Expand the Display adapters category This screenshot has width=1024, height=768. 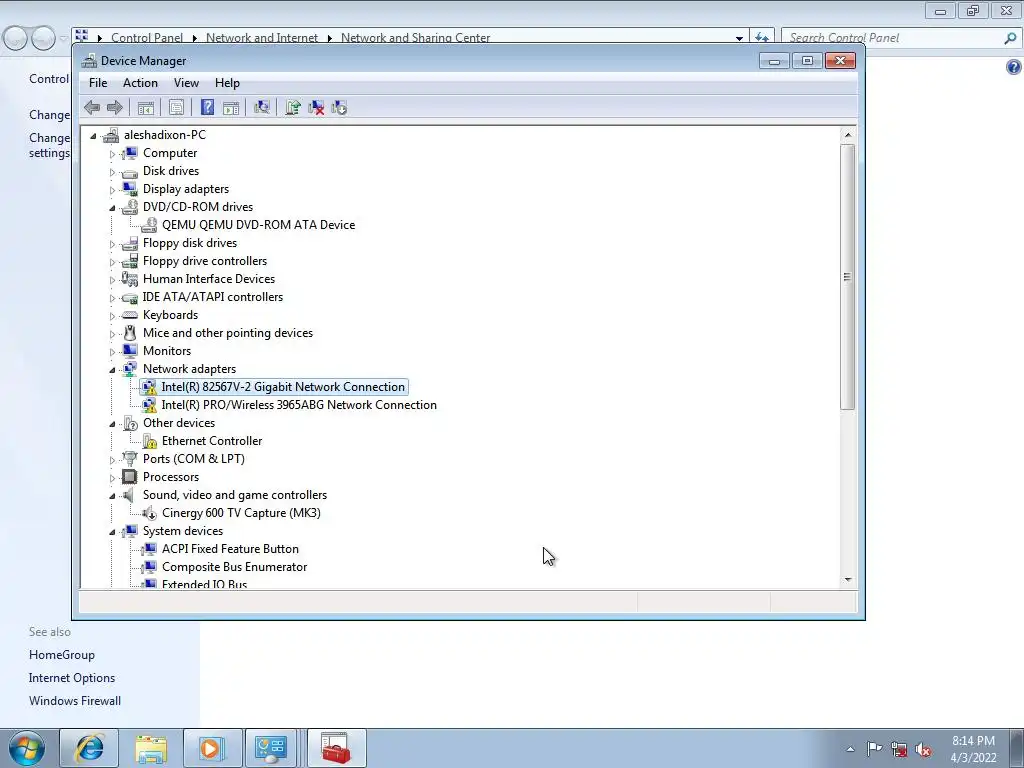coord(112,190)
